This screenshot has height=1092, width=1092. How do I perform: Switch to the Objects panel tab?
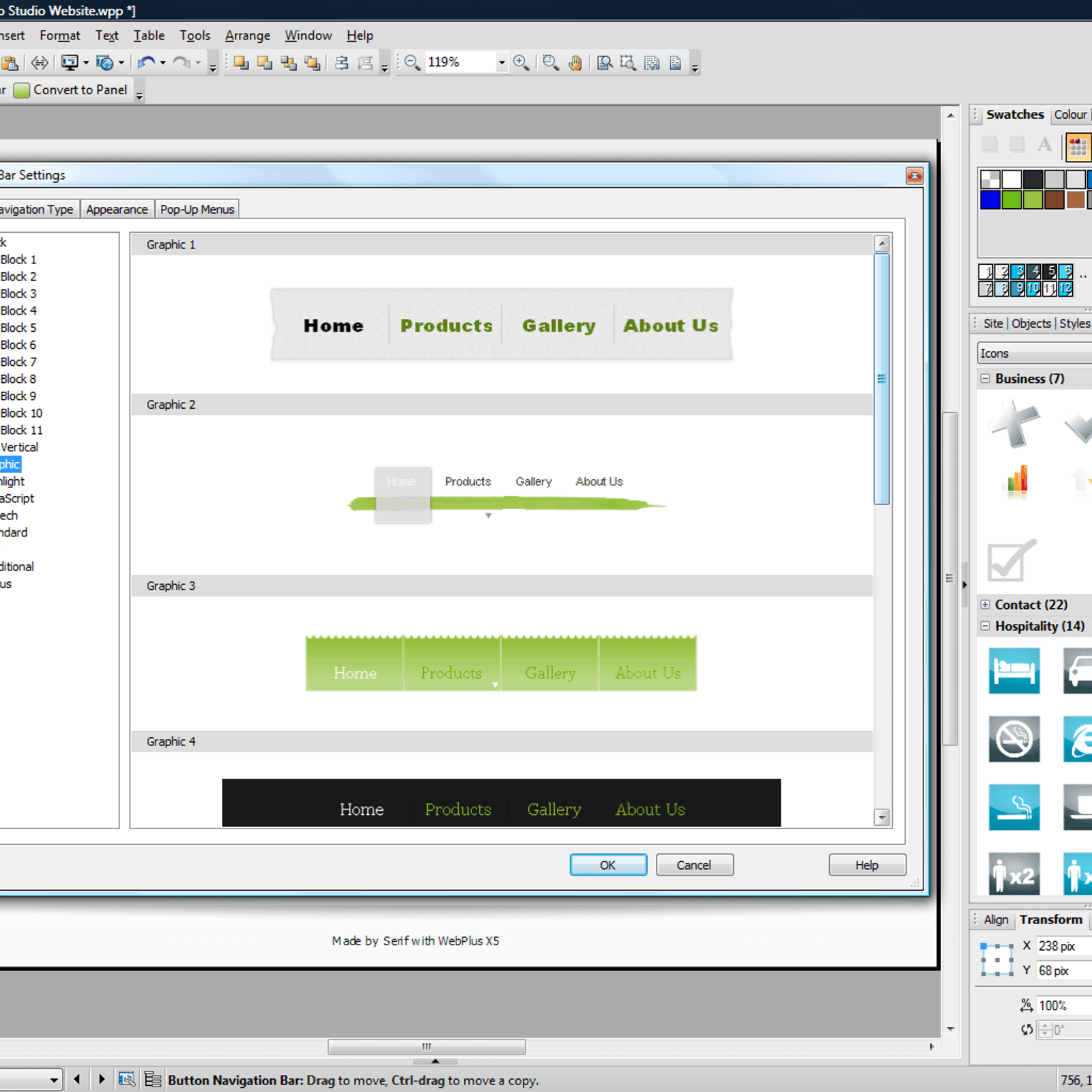(x=1031, y=324)
